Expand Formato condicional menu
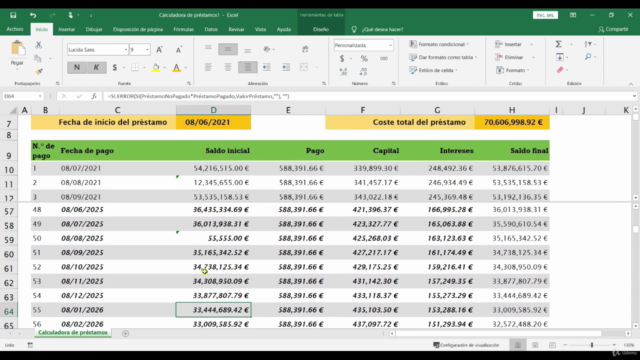The height and width of the screenshot is (360, 640). tap(439, 44)
